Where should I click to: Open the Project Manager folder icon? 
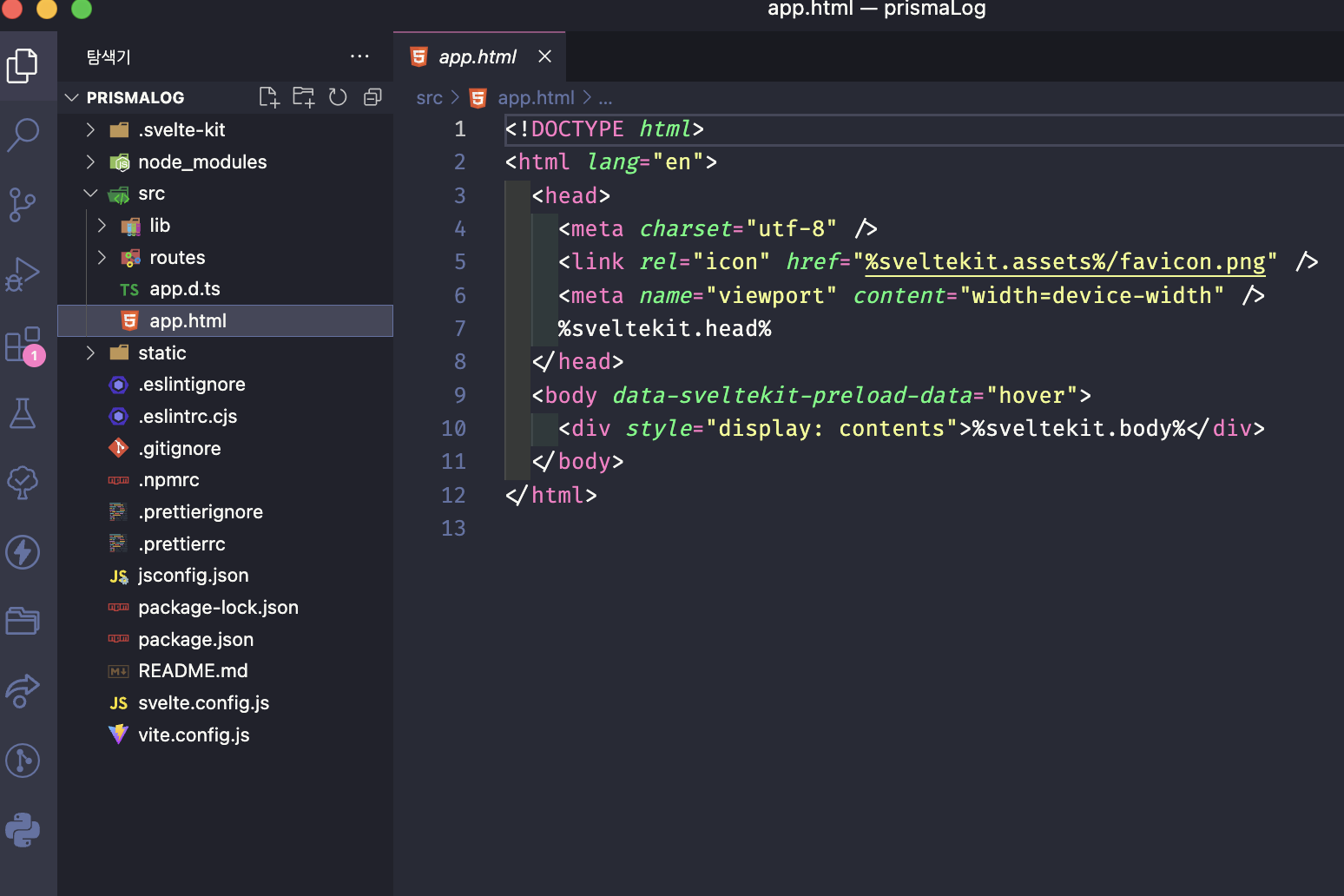tap(23, 622)
